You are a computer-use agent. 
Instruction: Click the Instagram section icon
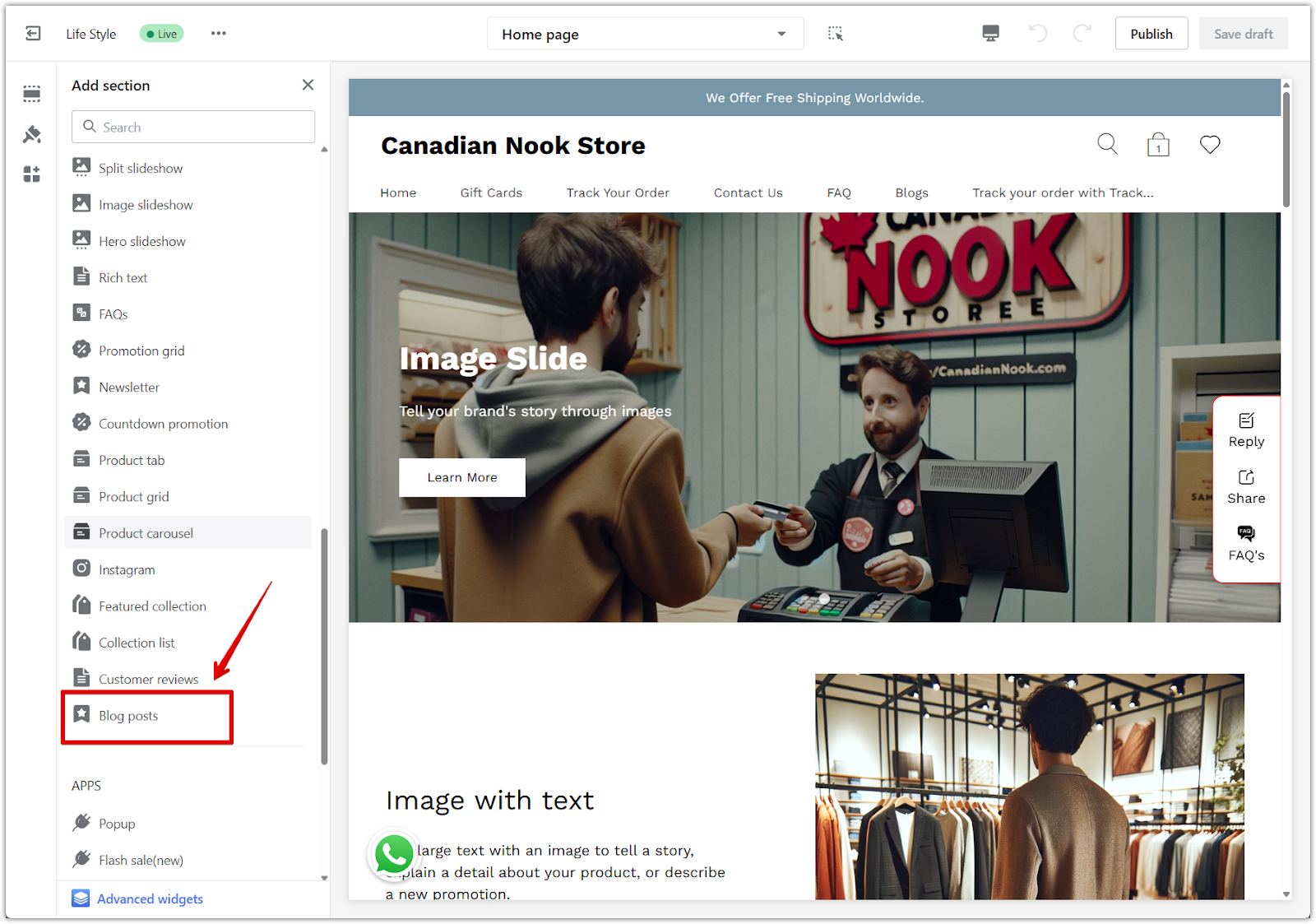click(81, 569)
